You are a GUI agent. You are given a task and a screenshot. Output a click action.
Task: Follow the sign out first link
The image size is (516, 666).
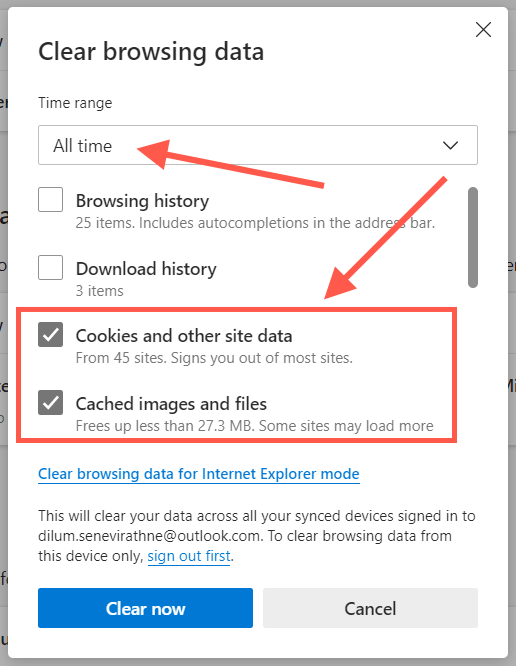click(189, 556)
